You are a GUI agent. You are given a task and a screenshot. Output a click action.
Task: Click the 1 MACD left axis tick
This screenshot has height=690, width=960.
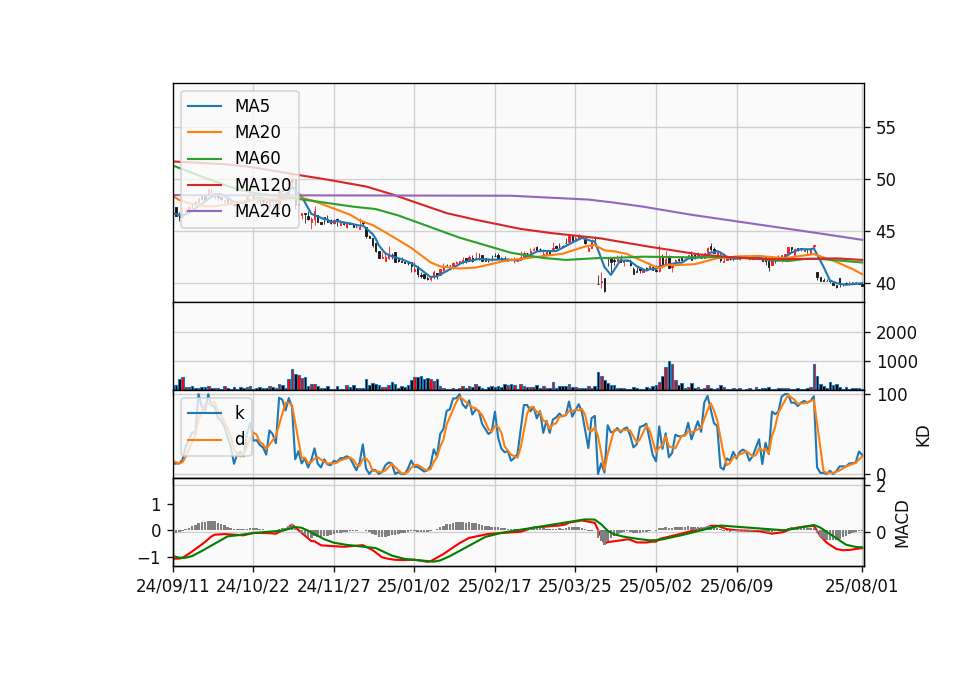tap(156, 505)
